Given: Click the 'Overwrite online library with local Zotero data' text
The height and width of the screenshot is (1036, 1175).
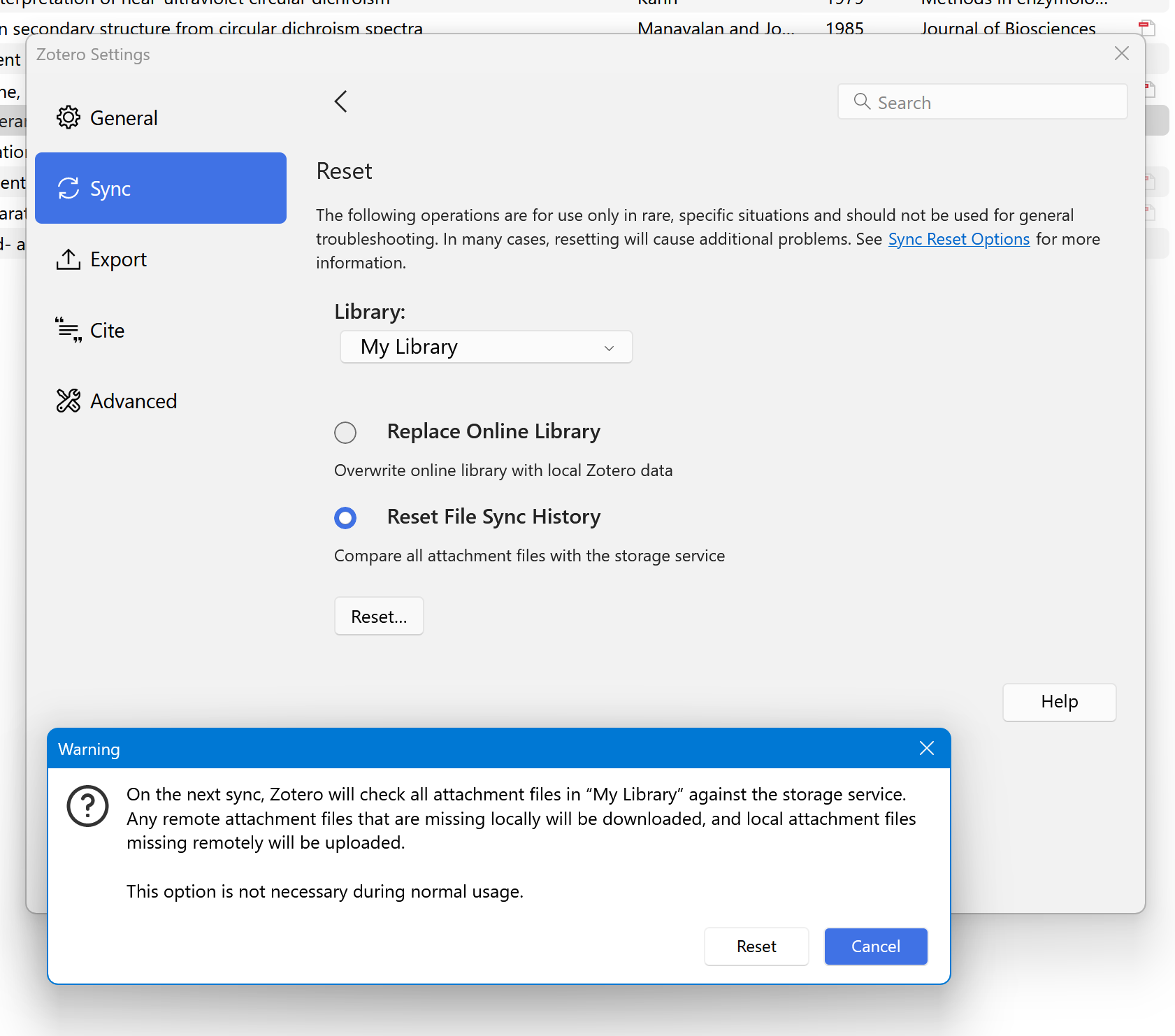Looking at the screenshot, I should (503, 470).
